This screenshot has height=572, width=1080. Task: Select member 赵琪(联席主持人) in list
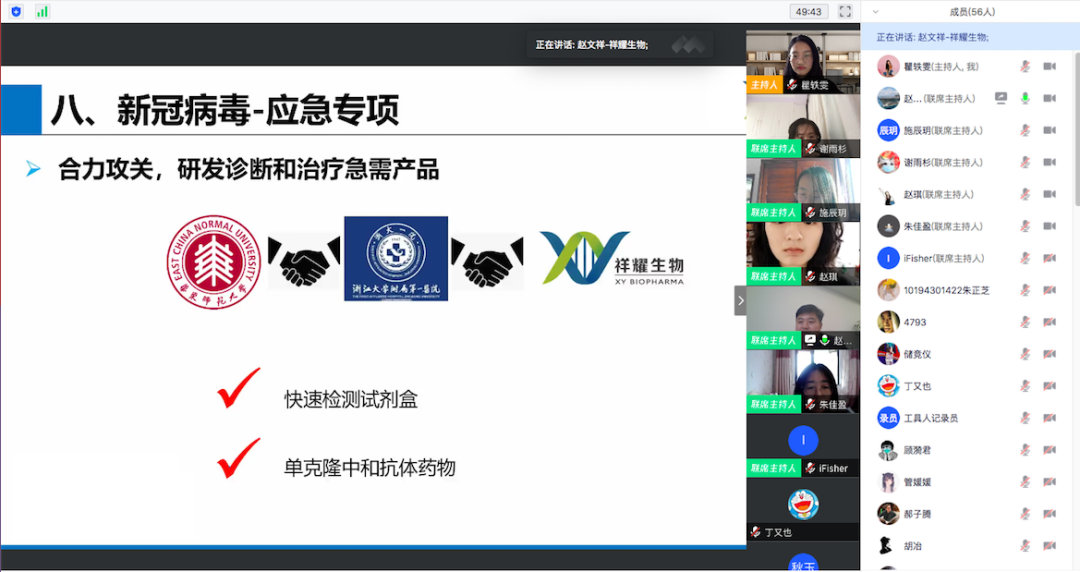[968, 194]
